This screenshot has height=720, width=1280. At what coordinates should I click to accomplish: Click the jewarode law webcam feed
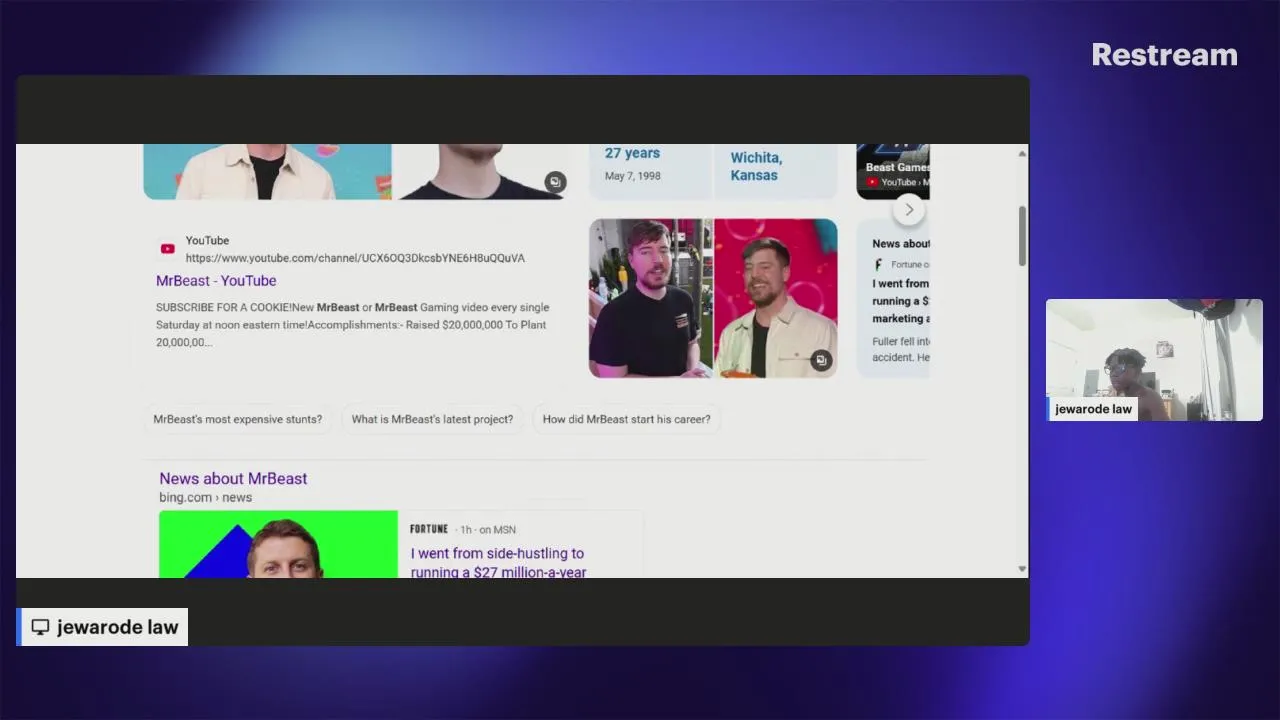[1154, 360]
